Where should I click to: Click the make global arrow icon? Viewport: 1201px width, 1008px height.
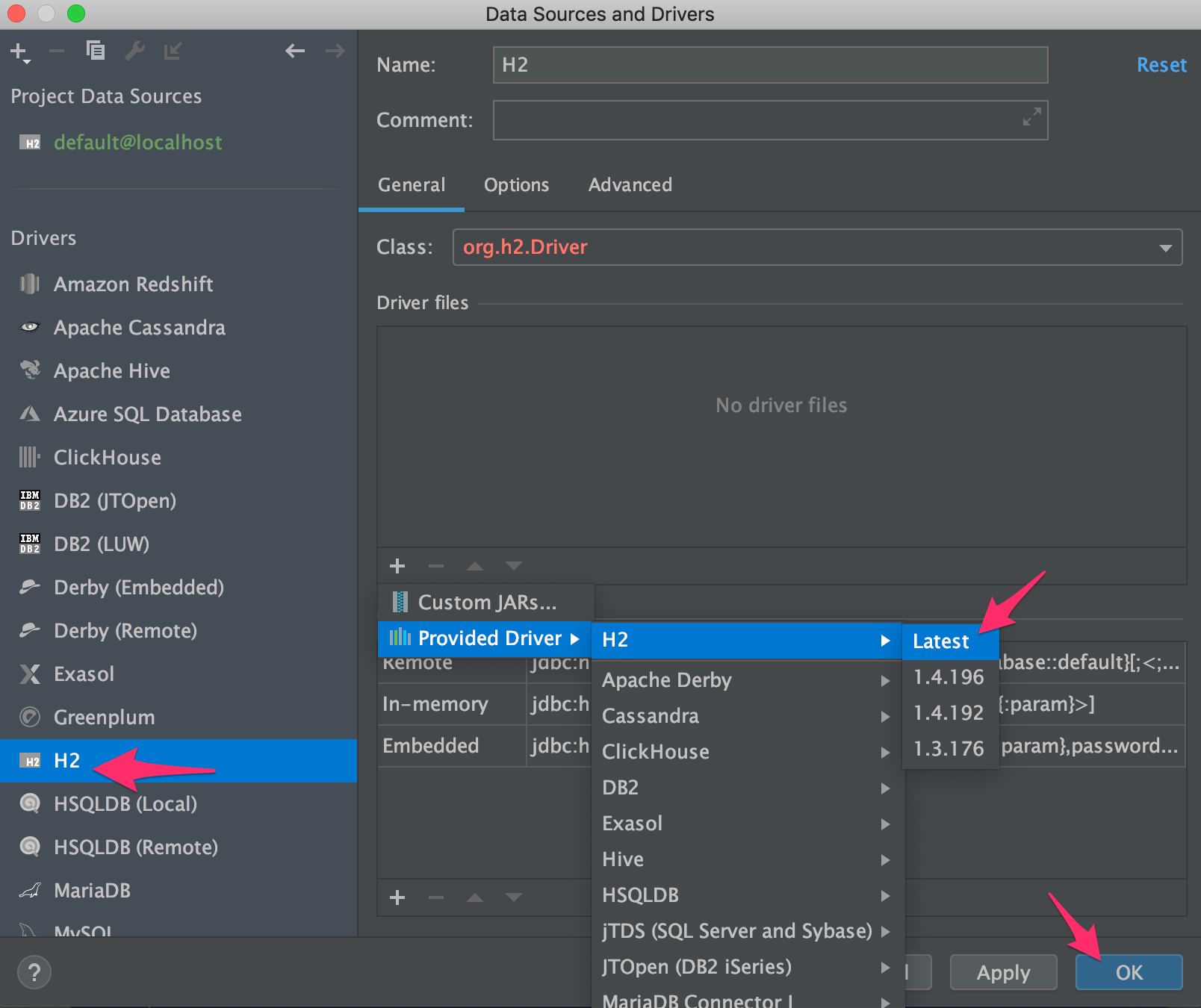click(x=173, y=51)
